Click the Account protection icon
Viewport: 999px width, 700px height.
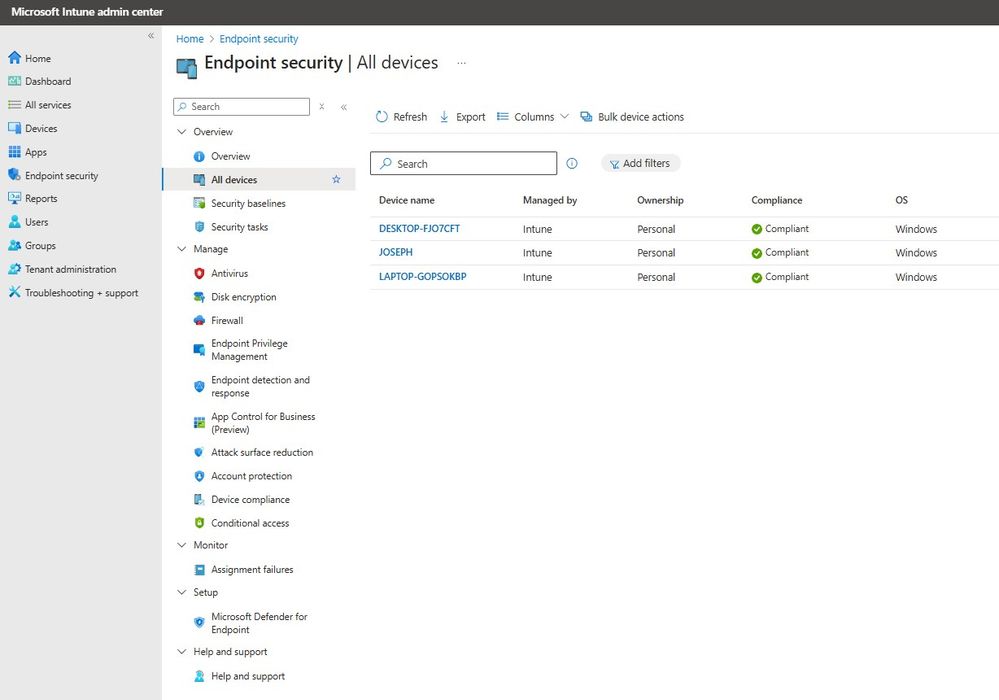coord(199,476)
